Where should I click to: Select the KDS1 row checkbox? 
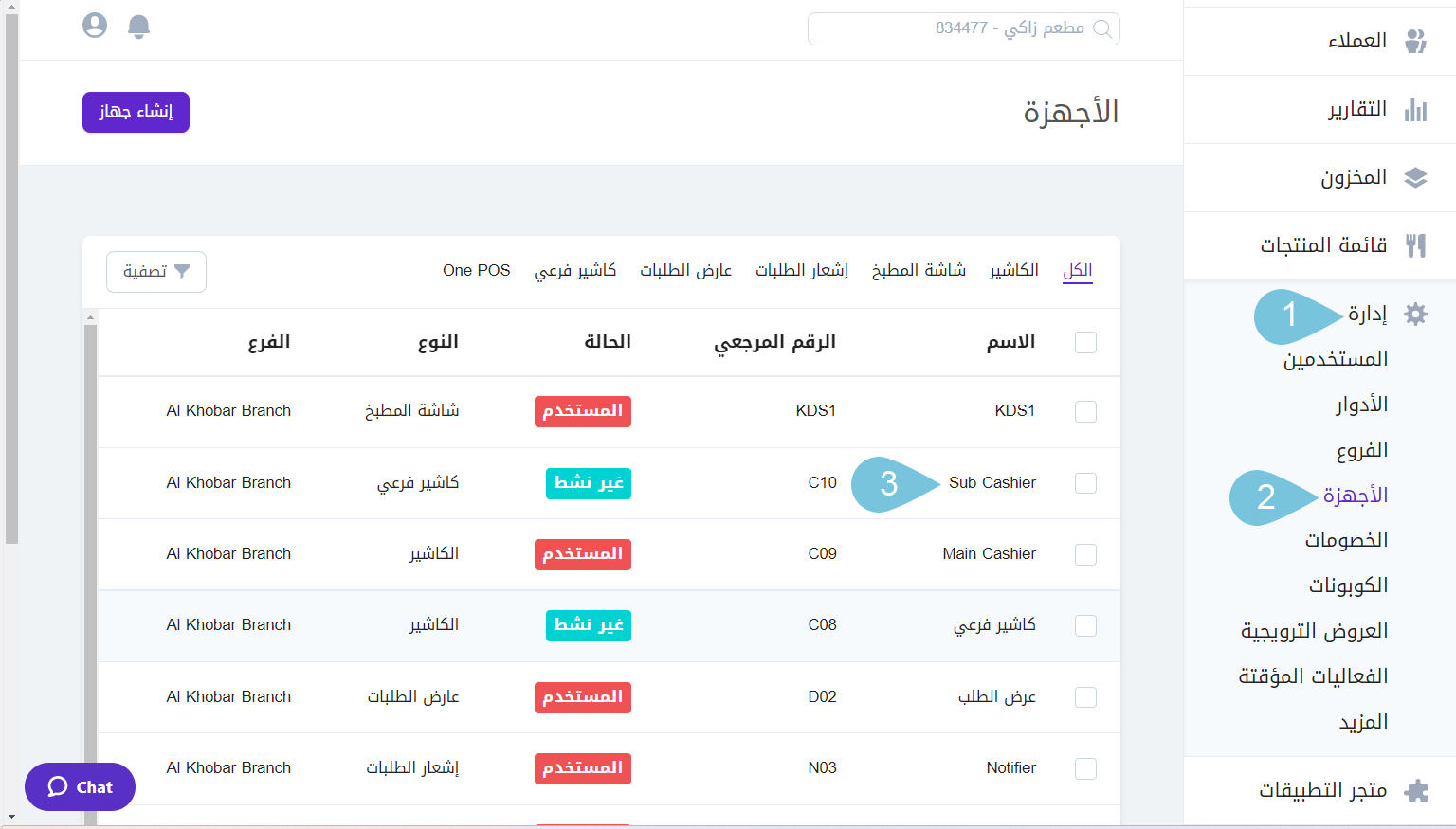click(1085, 411)
